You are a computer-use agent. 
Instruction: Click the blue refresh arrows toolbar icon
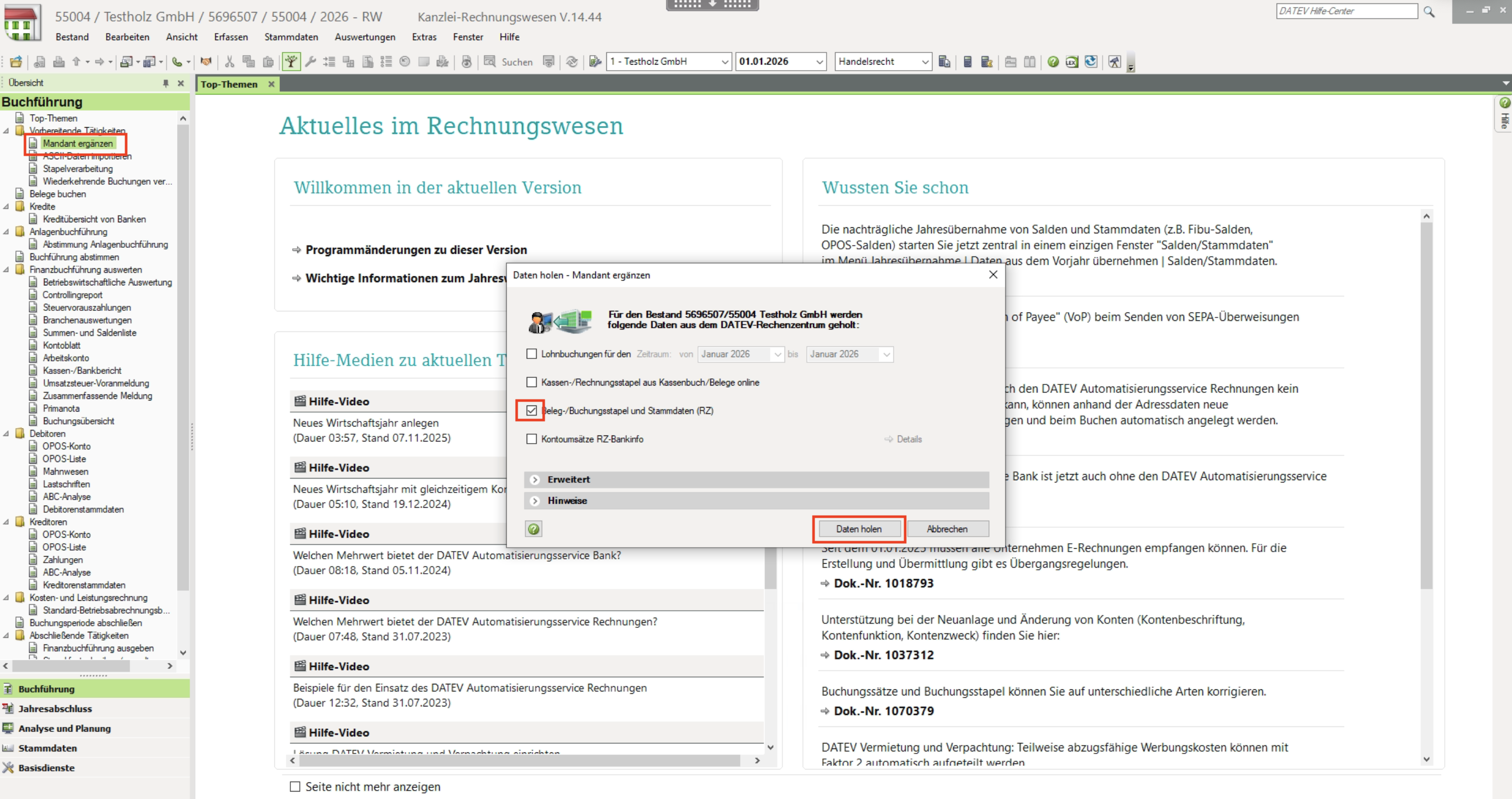pos(1090,62)
